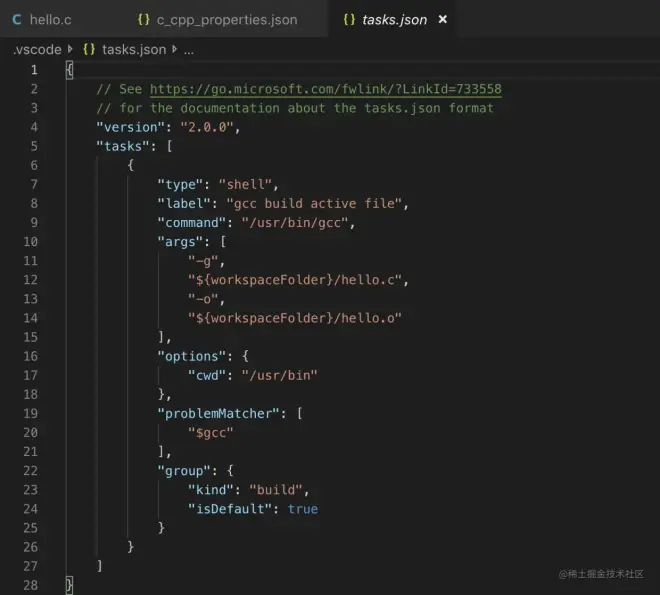Click the "cwd" key text
Image resolution: width=660 pixels, height=595 pixels.
tap(207, 375)
